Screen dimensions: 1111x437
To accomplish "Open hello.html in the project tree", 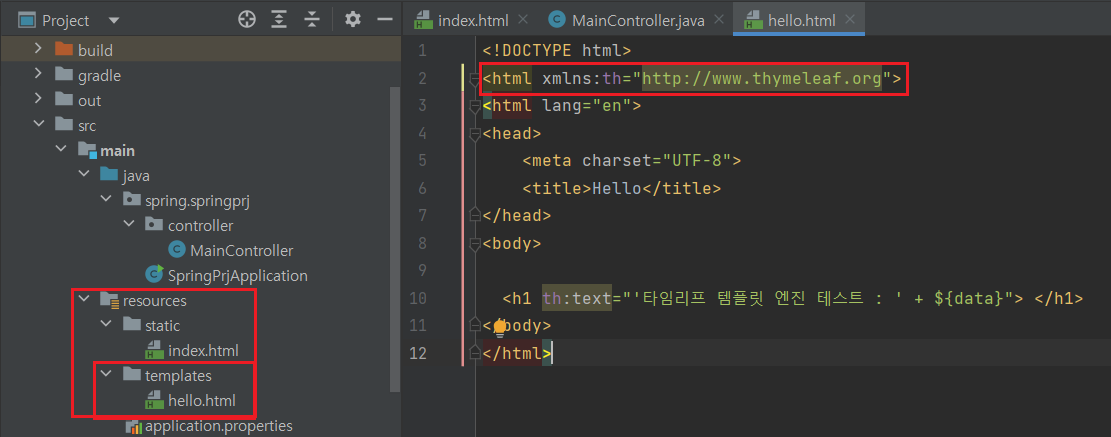I will [201, 401].
